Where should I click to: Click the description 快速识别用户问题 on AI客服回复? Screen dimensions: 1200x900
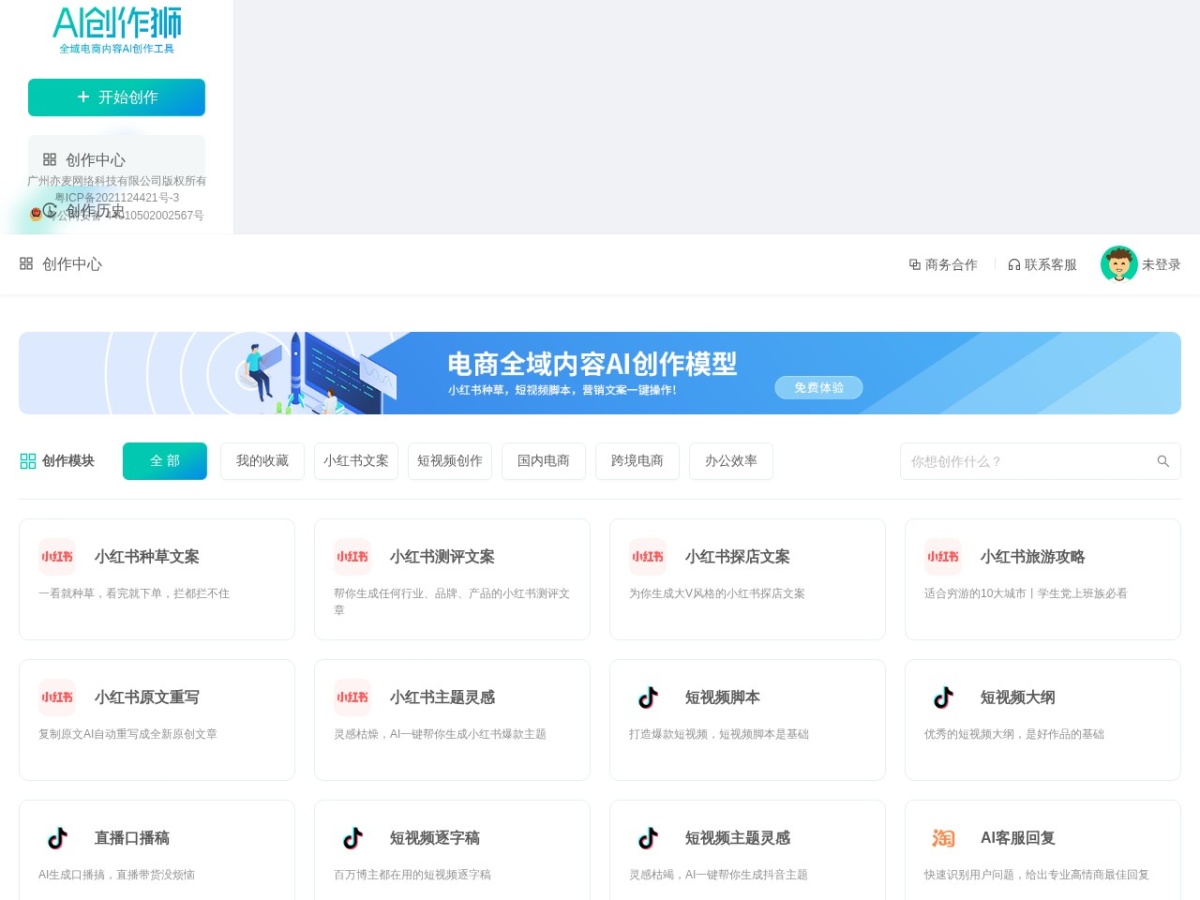coord(1037,875)
